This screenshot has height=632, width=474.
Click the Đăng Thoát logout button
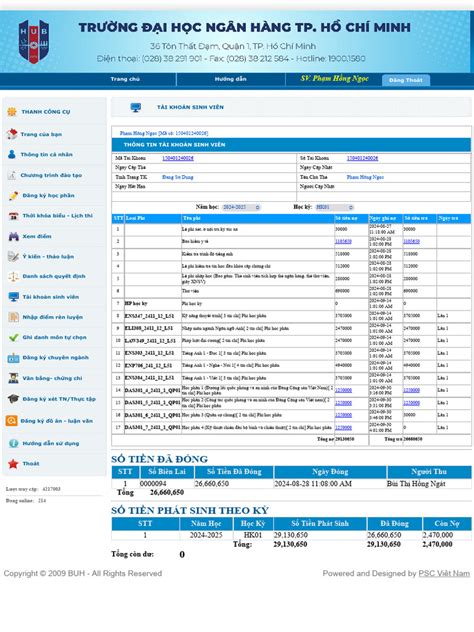(x=405, y=80)
